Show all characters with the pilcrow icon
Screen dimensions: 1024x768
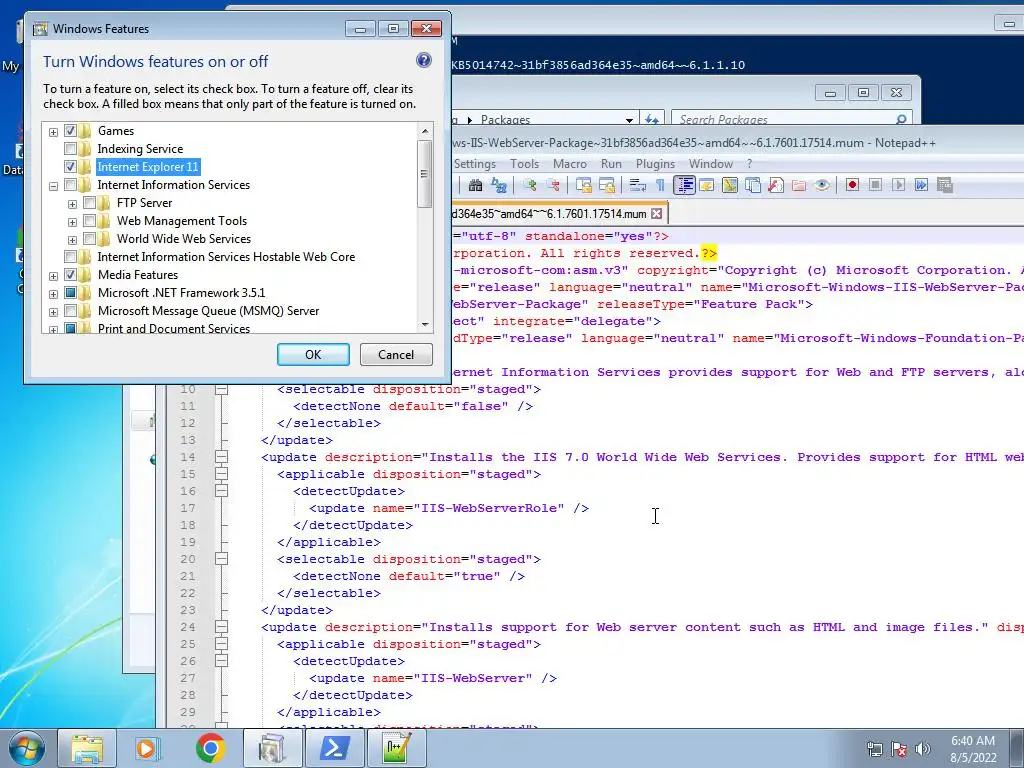coord(660,185)
